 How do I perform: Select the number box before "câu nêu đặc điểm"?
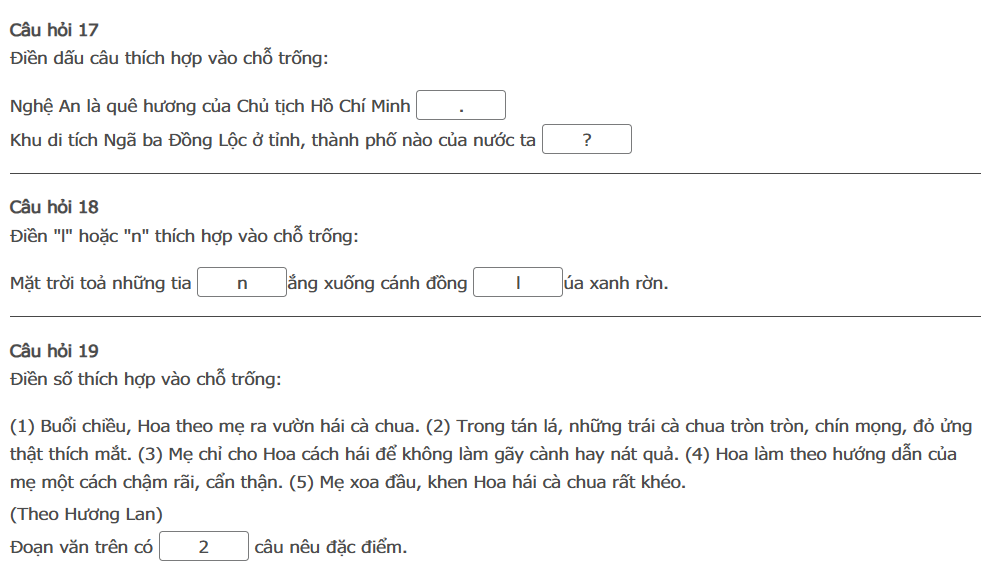(x=204, y=547)
